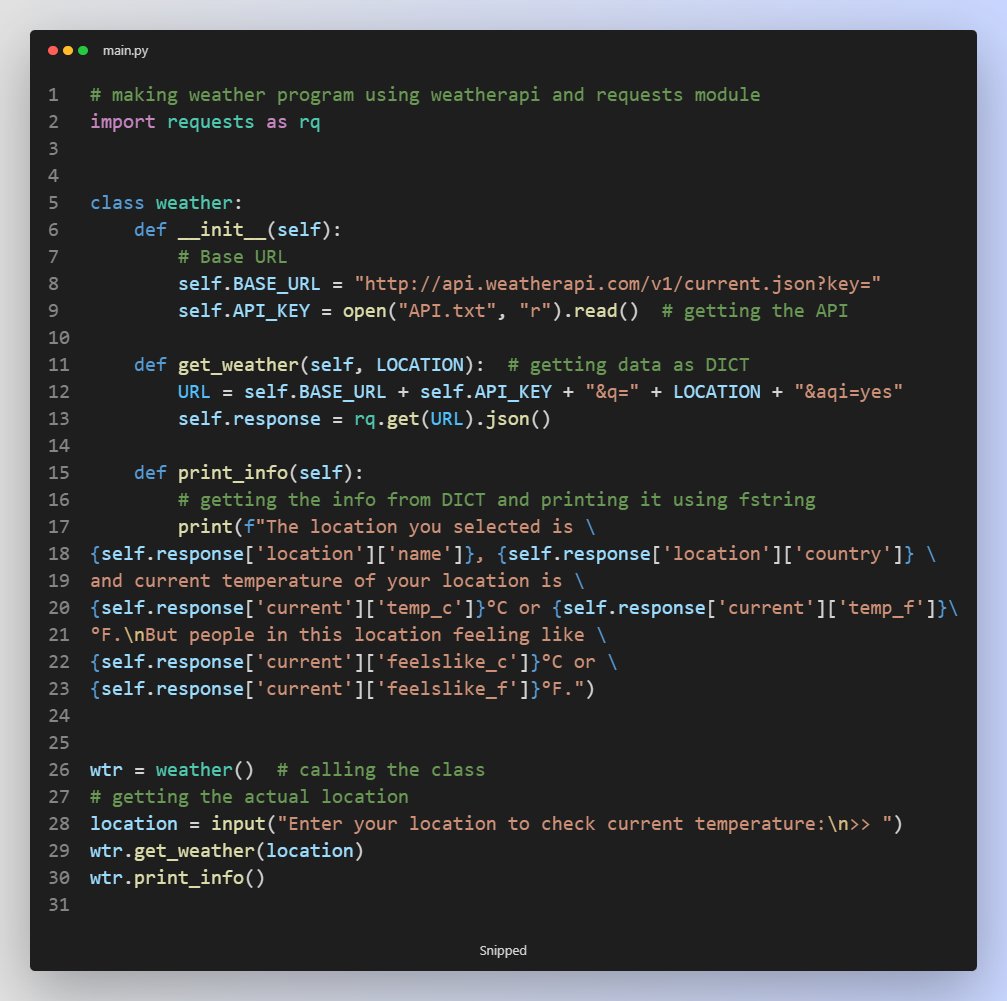Image resolution: width=1007 pixels, height=1001 pixels.
Task: Click line number 31 in the gutter
Action: click(58, 904)
